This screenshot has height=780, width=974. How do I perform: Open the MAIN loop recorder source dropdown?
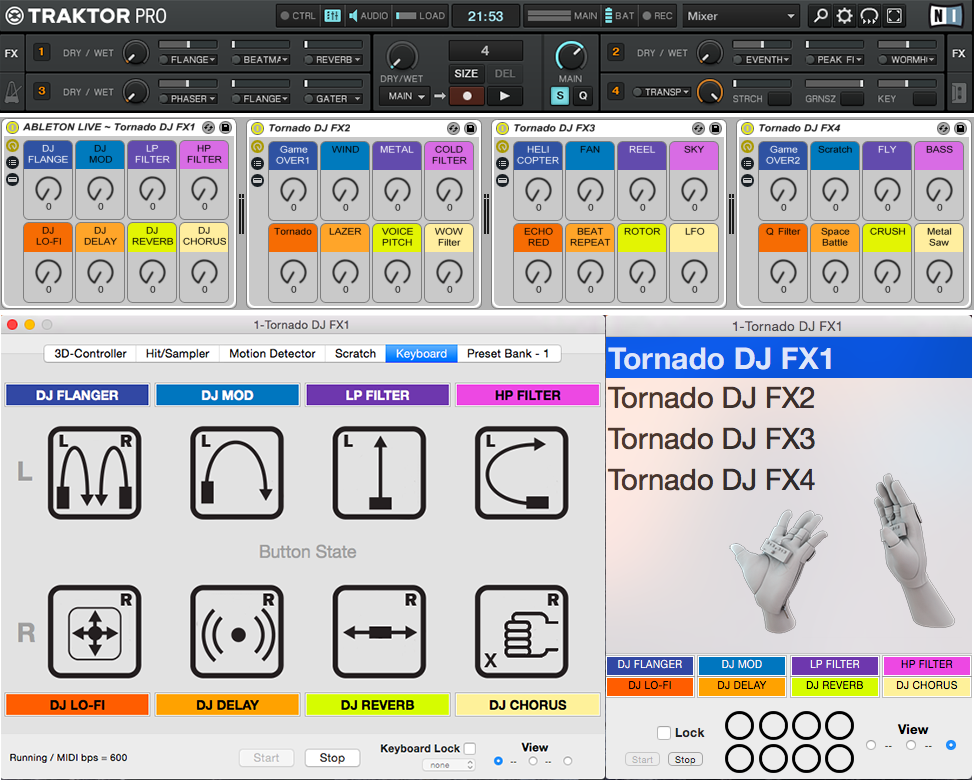(406, 96)
